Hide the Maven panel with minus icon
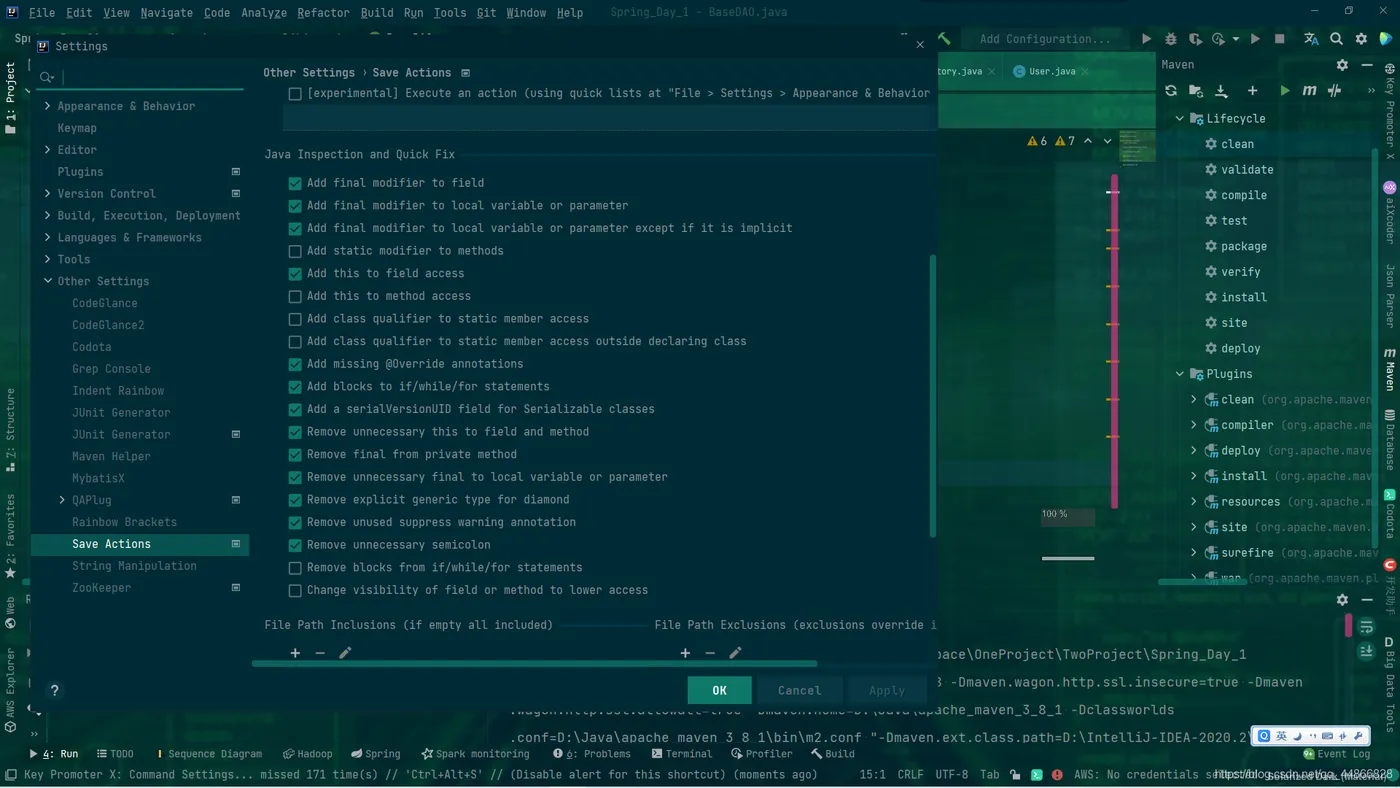Viewport: 1400px width, 788px height. tap(1367, 64)
